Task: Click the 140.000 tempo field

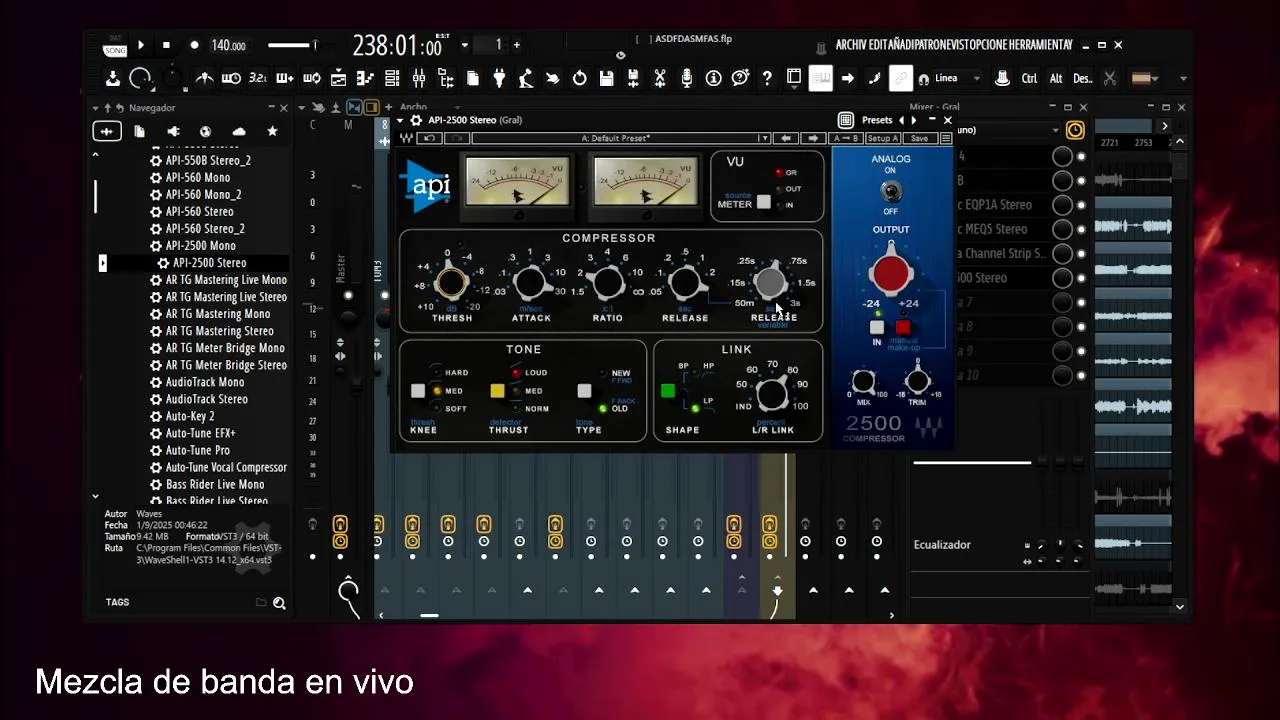Action: (x=228, y=45)
